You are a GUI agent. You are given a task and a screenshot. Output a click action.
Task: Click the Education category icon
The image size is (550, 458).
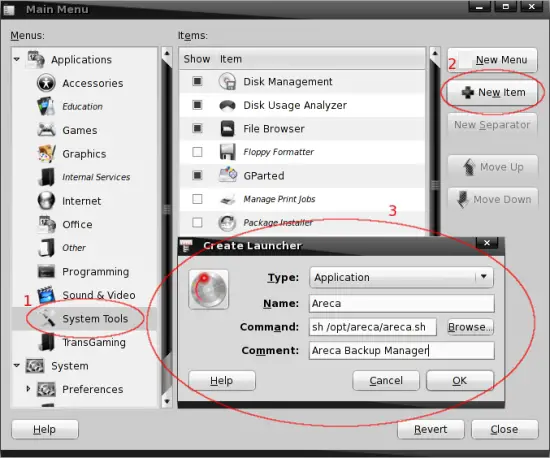pos(46,106)
